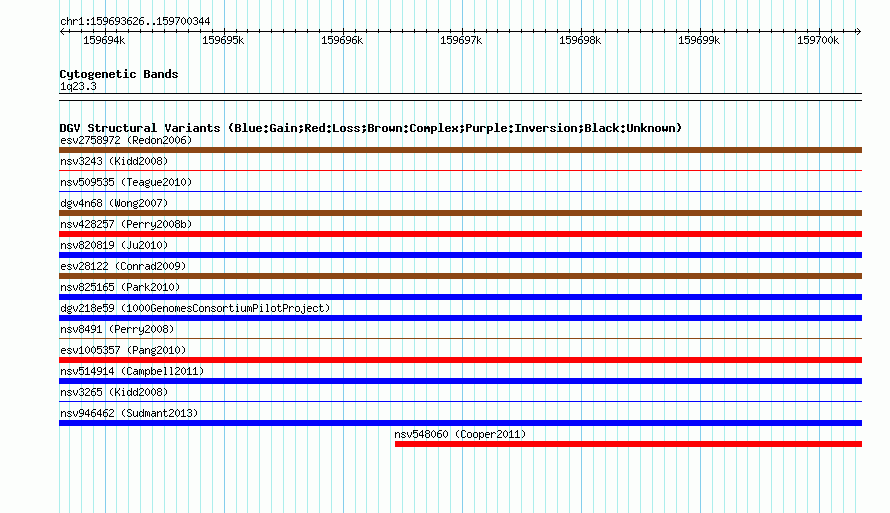
Task: Click the cytogenetic band 1q23.3 bar
Action: point(460,97)
